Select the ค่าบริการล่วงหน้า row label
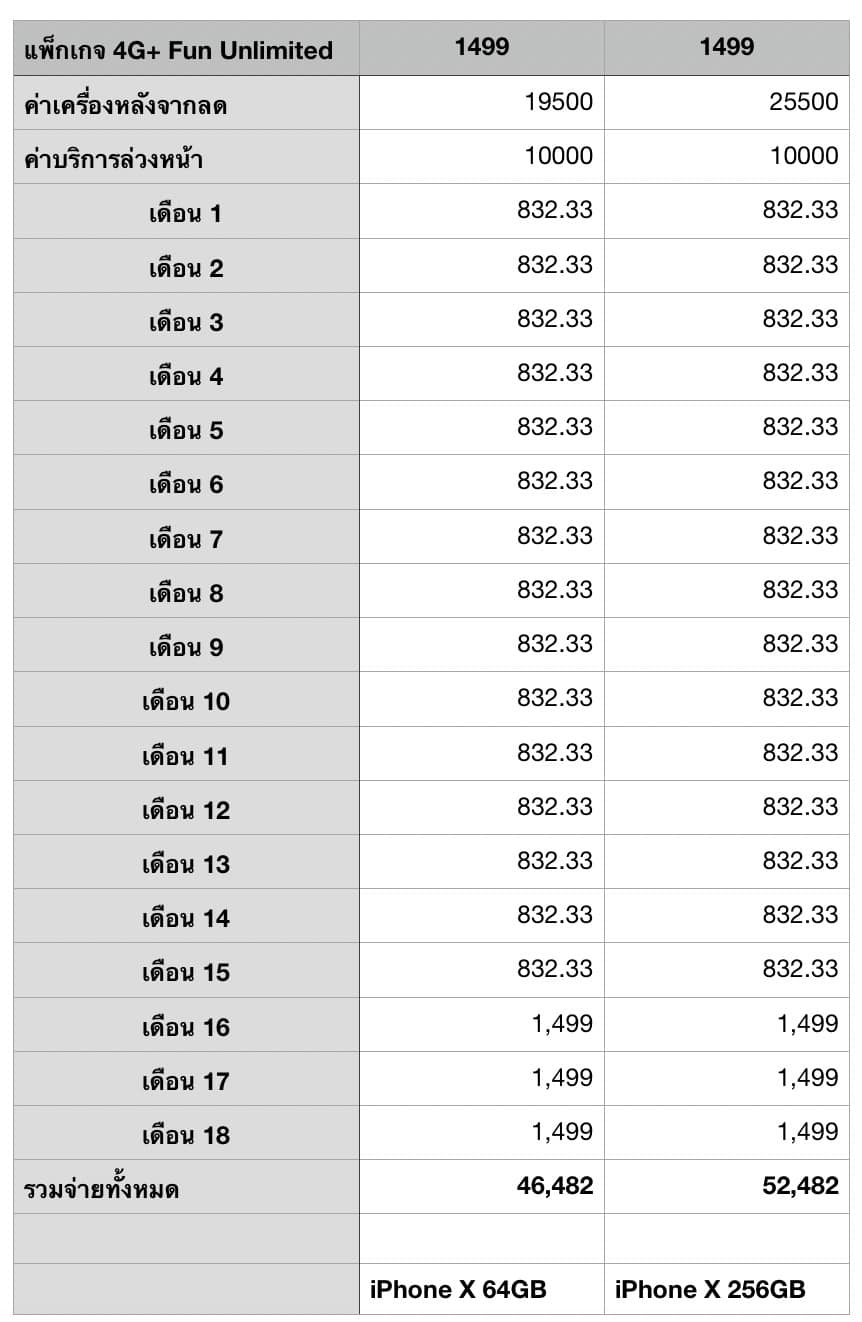 119,158
